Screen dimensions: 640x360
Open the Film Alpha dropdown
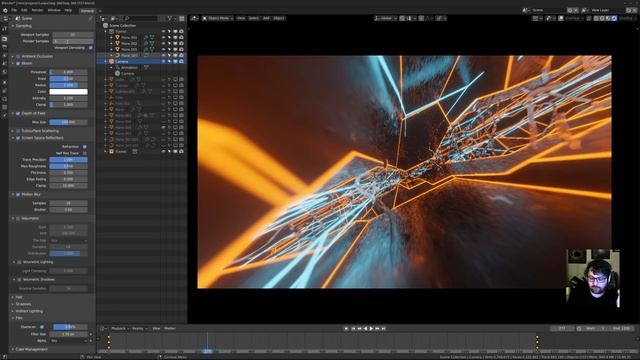[68, 340]
